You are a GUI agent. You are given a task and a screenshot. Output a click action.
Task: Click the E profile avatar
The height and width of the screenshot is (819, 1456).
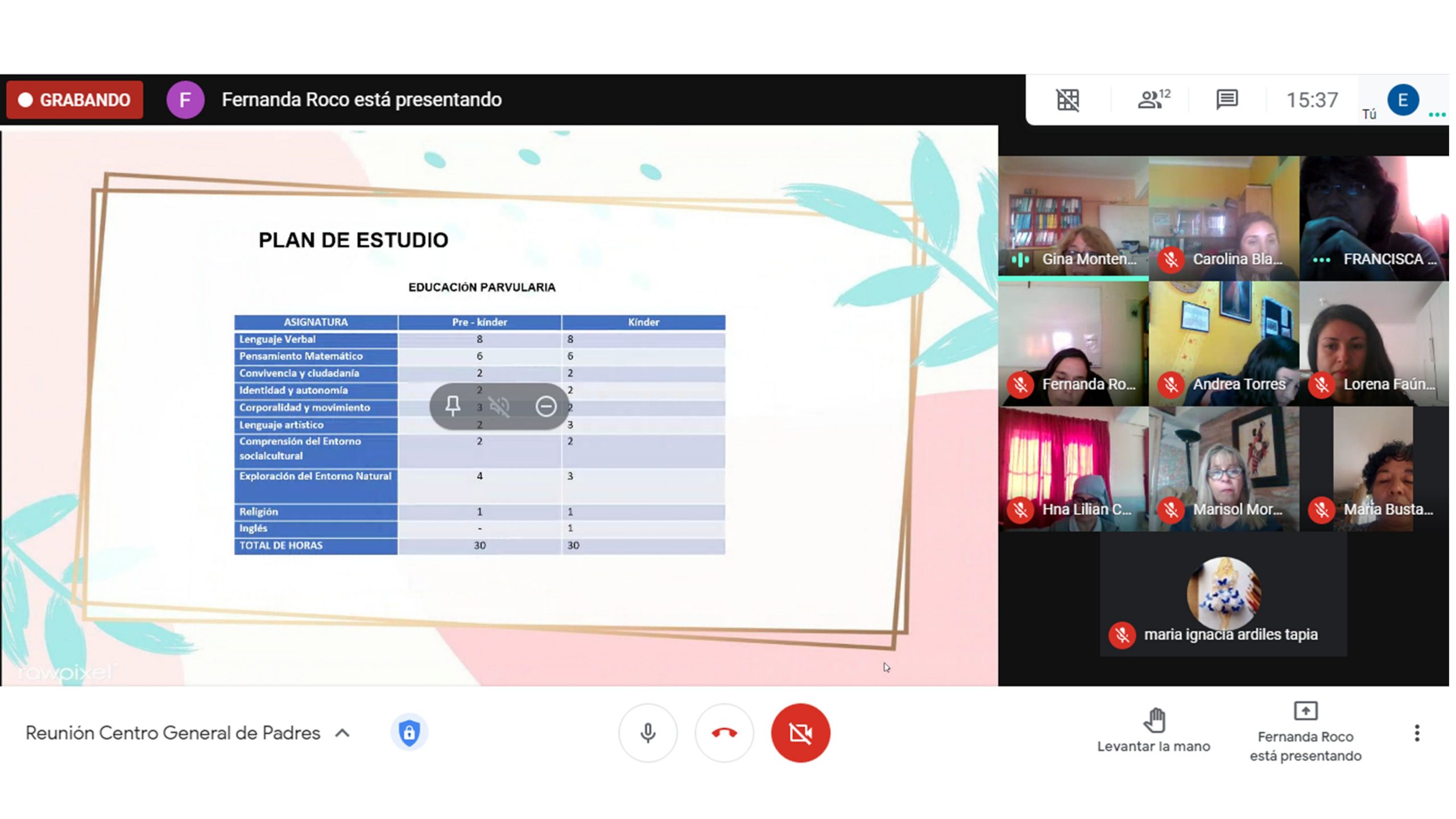pyautogui.click(x=1403, y=100)
